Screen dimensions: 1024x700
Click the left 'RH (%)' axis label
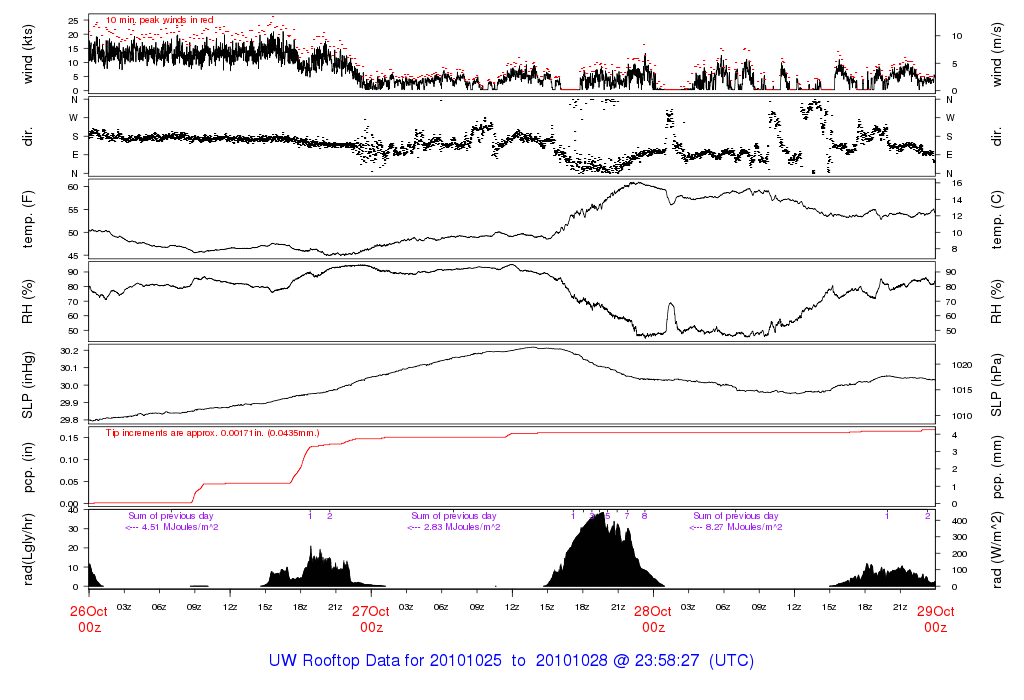(27, 302)
